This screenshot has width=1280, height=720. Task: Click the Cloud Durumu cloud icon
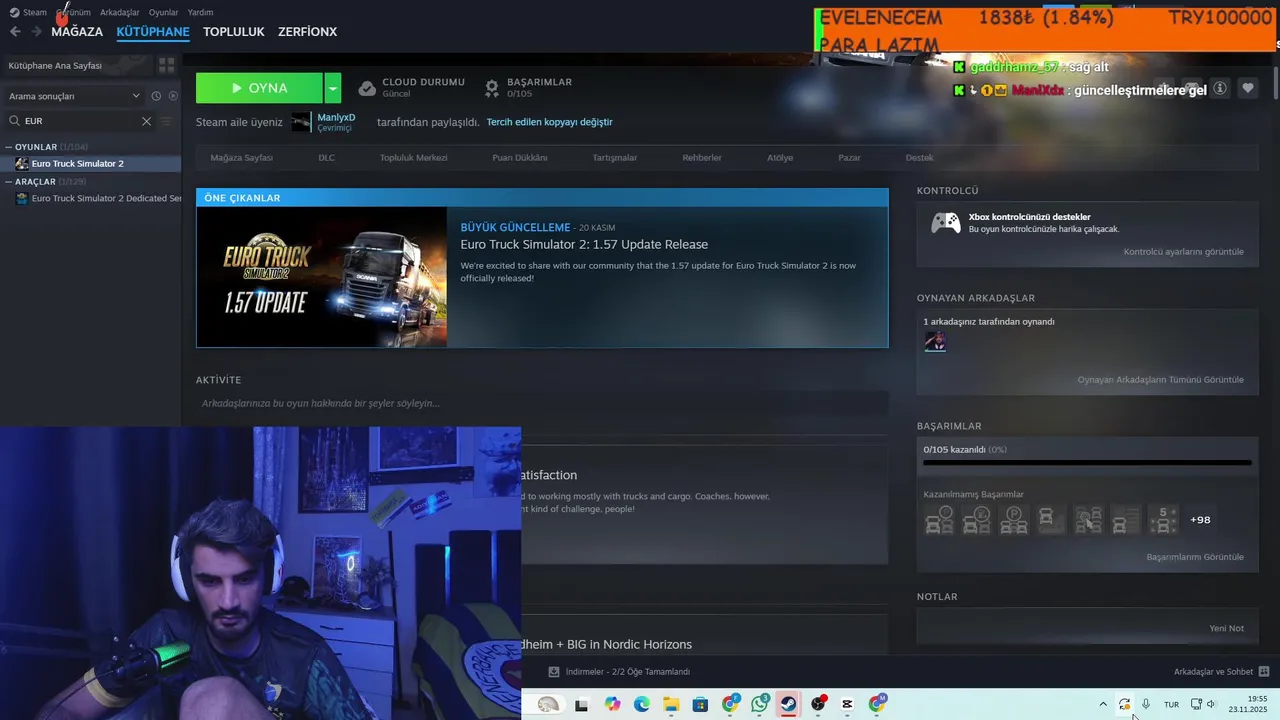(367, 88)
